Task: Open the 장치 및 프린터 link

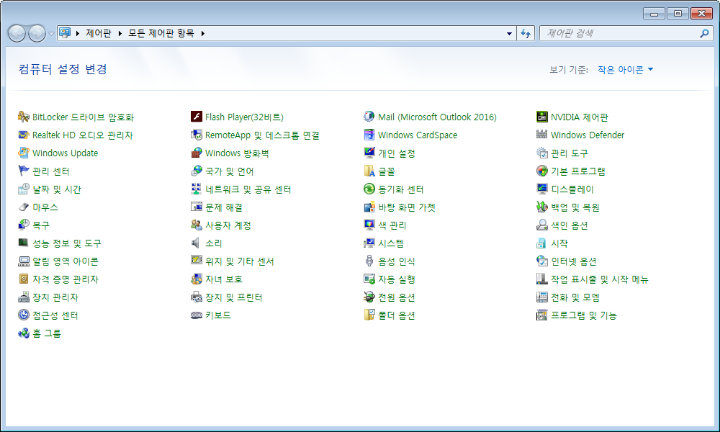Action: (x=233, y=297)
